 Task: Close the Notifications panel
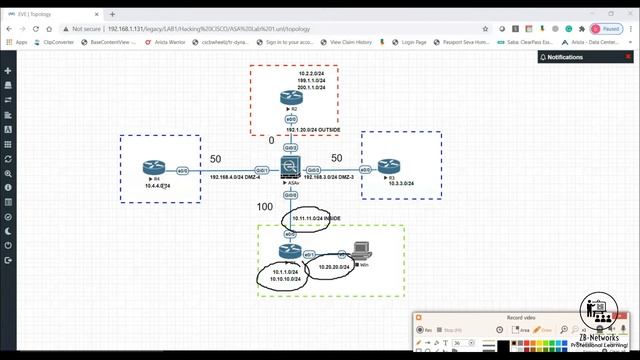pyautogui.click(x=628, y=57)
